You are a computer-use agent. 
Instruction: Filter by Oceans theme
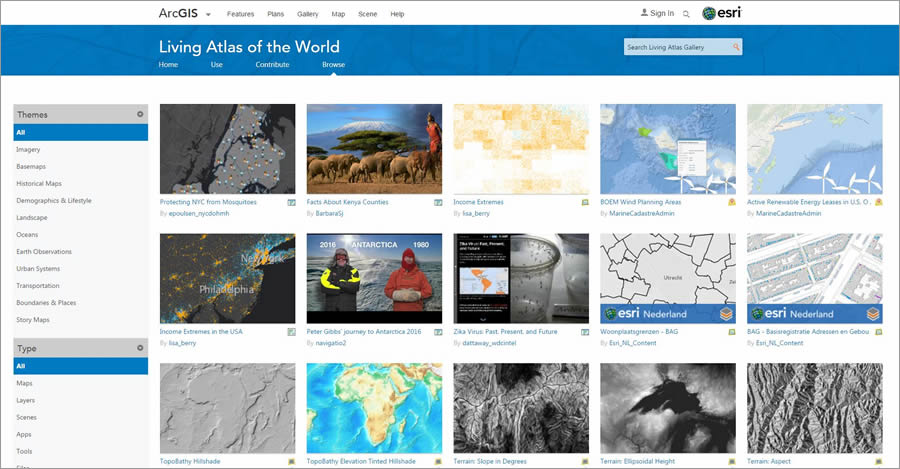click(27, 235)
